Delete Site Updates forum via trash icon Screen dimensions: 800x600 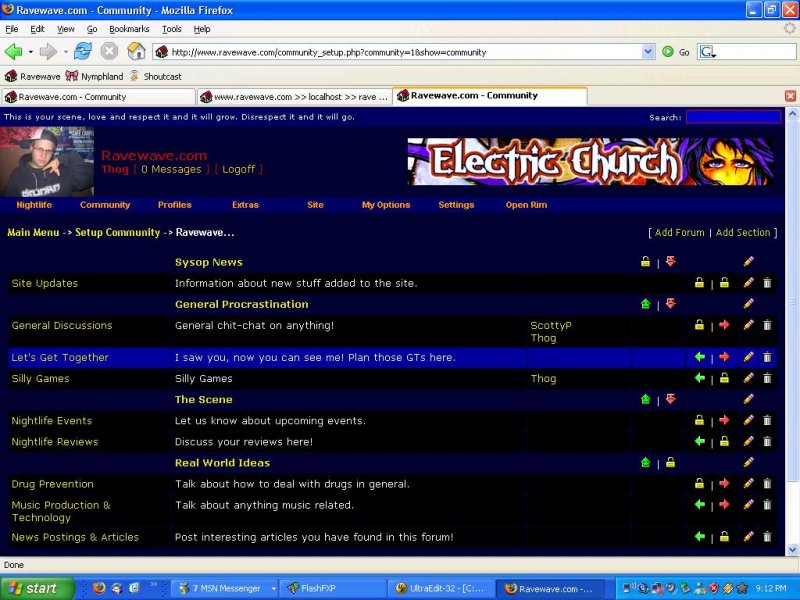point(767,283)
